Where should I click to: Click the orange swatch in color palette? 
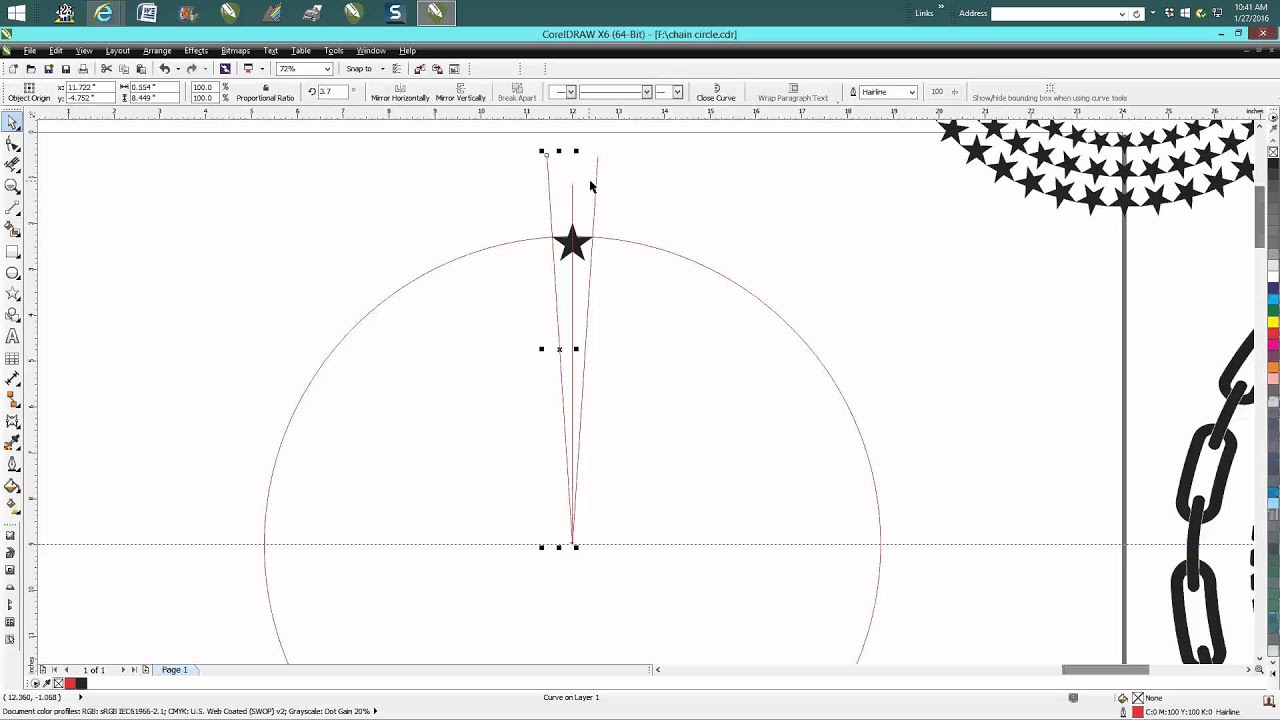click(1273, 367)
